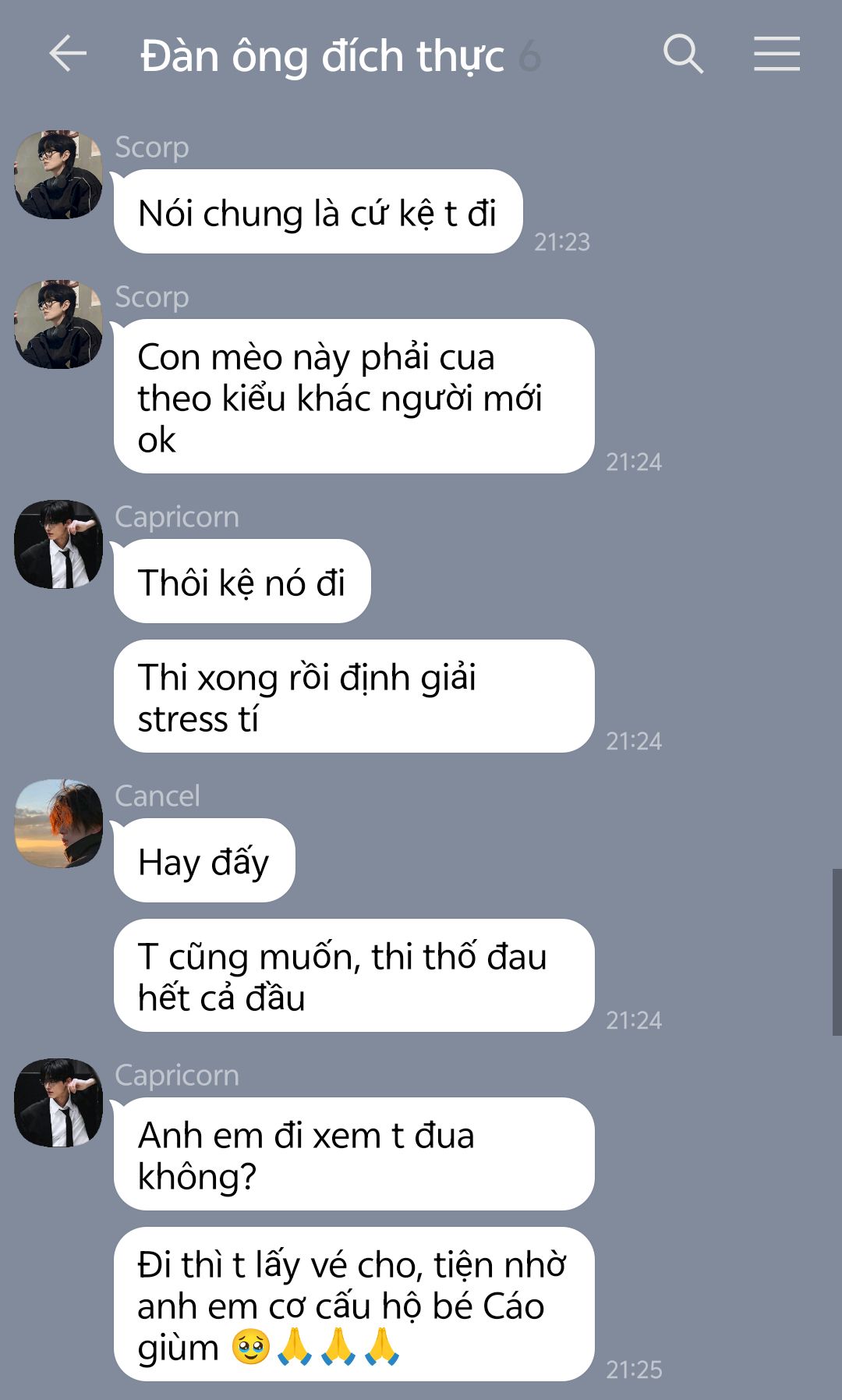Select the 'Hay đấy' message bubble
The width and height of the screenshot is (842, 1400).
(x=204, y=860)
